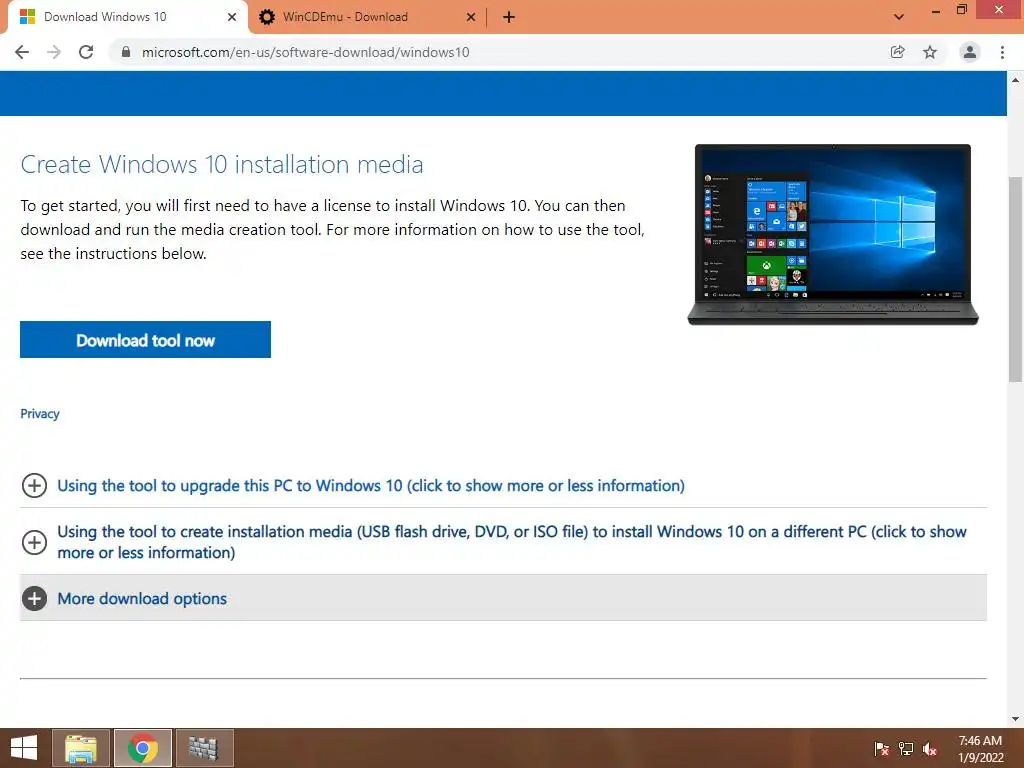
Task: Close the WinCDEmu - Download tab
Action: point(471,17)
